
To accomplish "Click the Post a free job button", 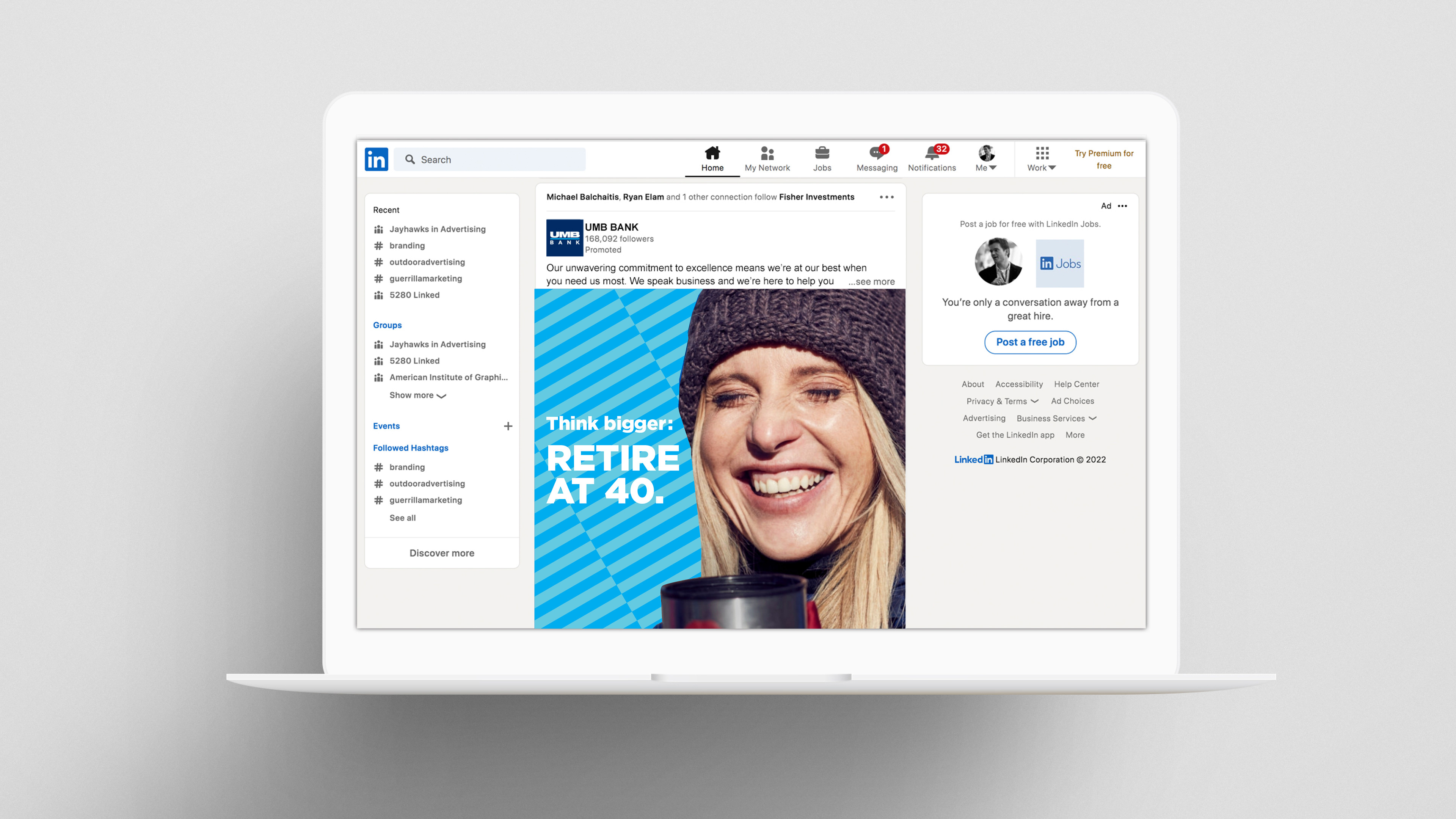I will coord(1030,342).
